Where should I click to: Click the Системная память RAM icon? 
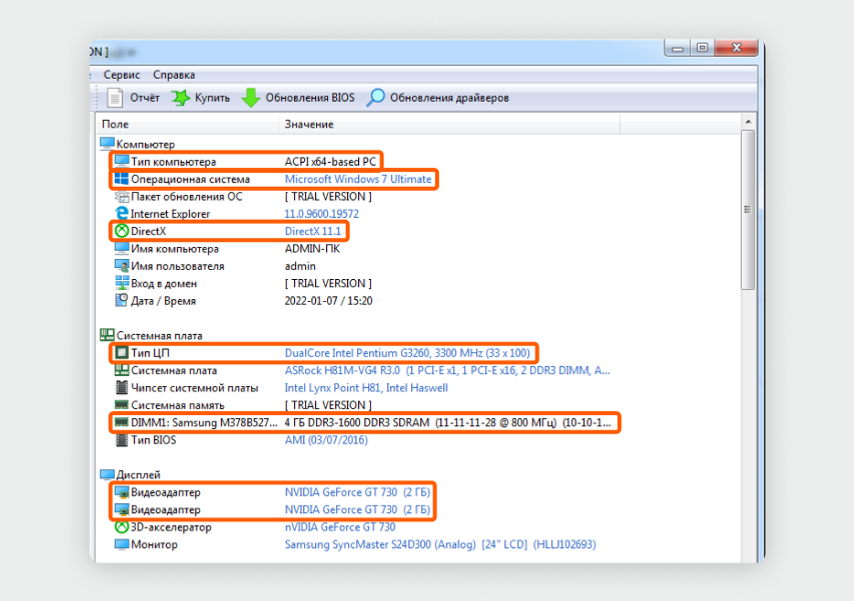tap(121, 405)
